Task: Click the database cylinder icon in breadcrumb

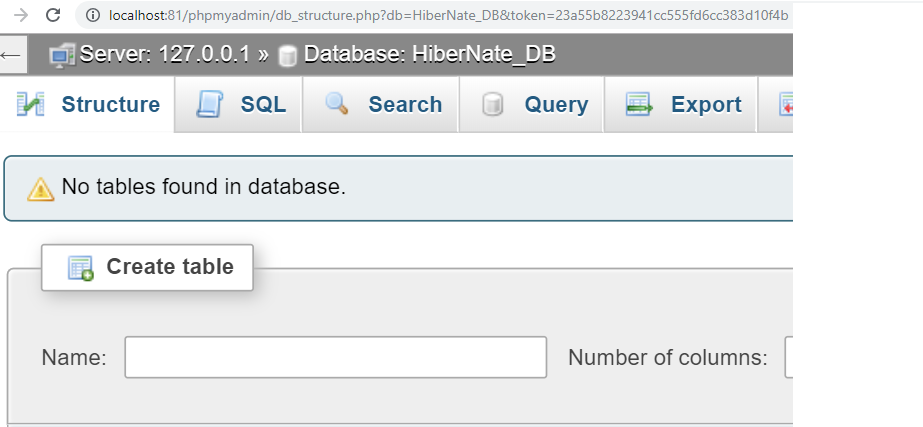Action: pos(287,56)
